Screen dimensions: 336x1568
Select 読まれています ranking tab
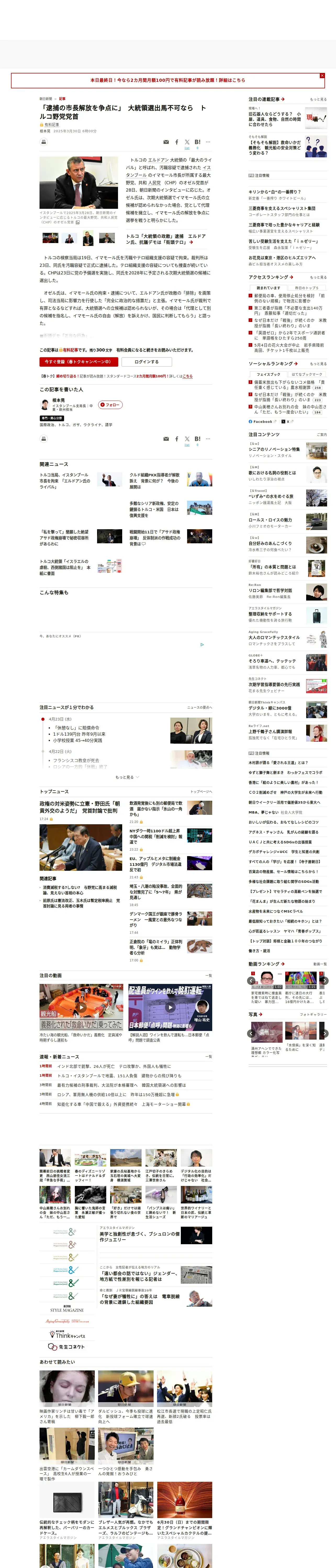[x=268, y=288]
